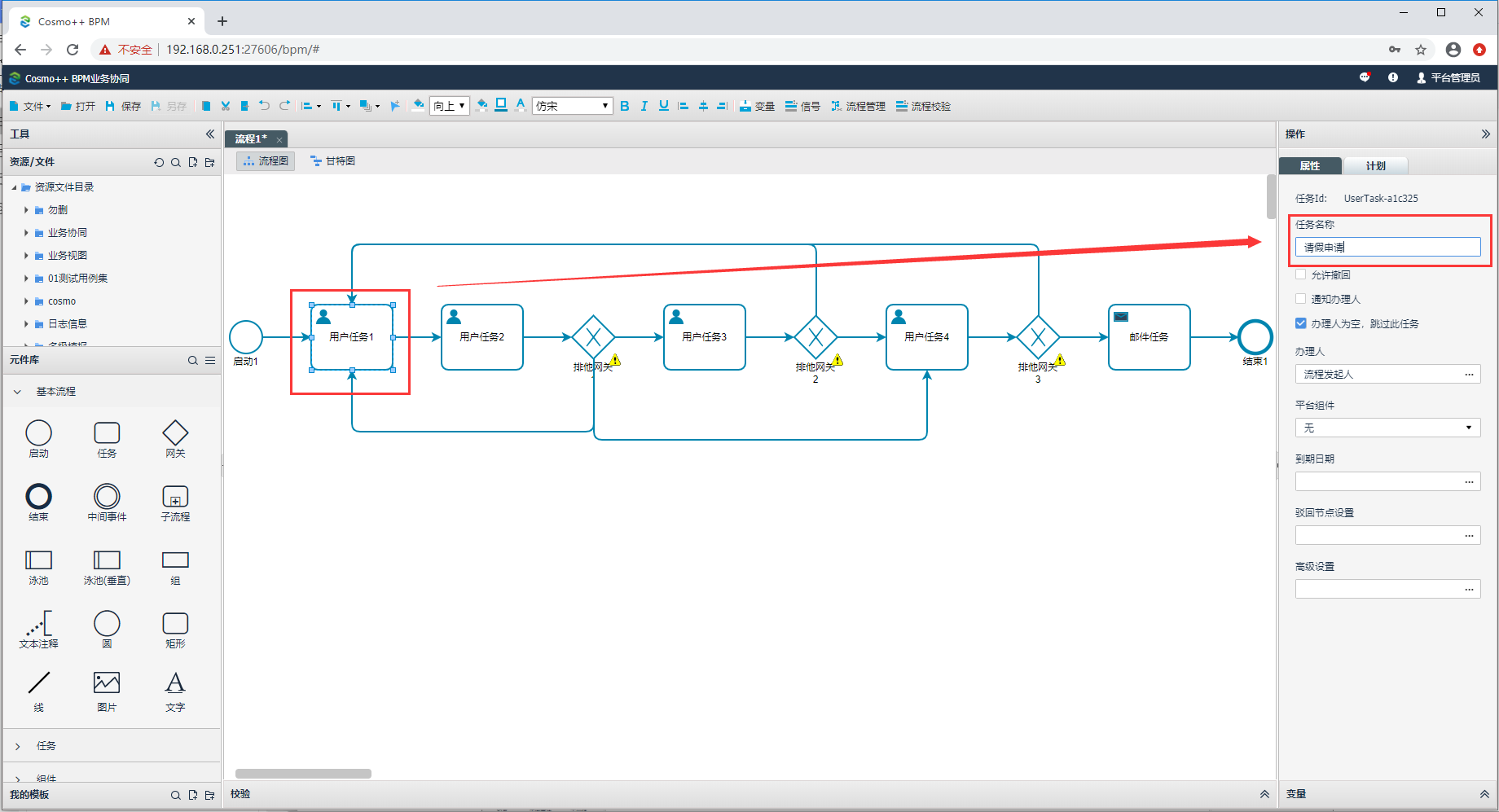Switch to the 属性 tab

pyautogui.click(x=1310, y=165)
